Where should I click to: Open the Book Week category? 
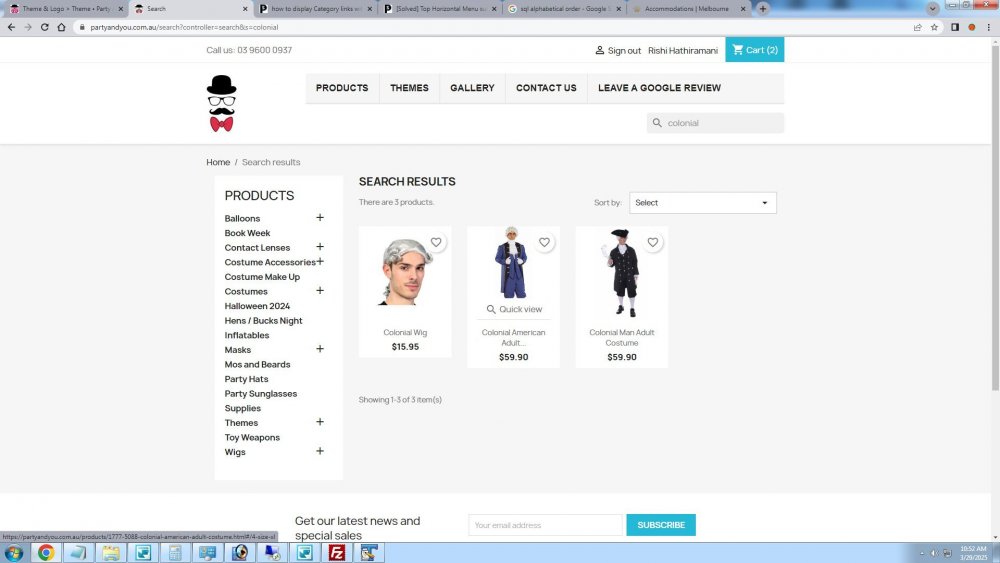click(247, 233)
